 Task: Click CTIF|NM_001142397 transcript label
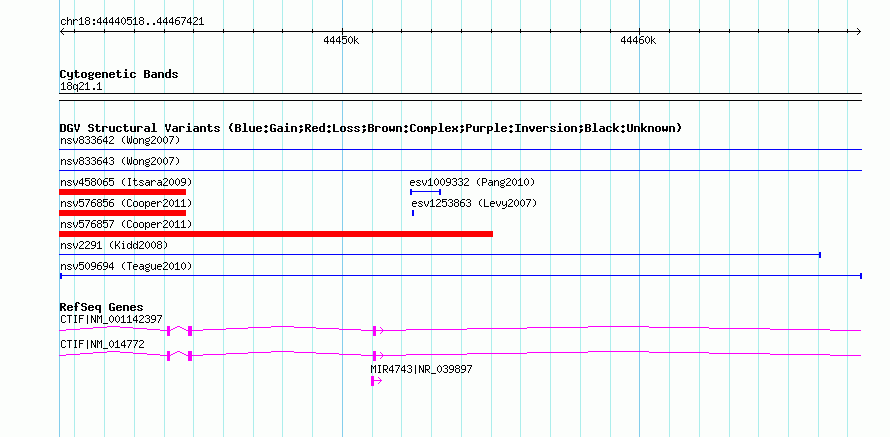111,320
